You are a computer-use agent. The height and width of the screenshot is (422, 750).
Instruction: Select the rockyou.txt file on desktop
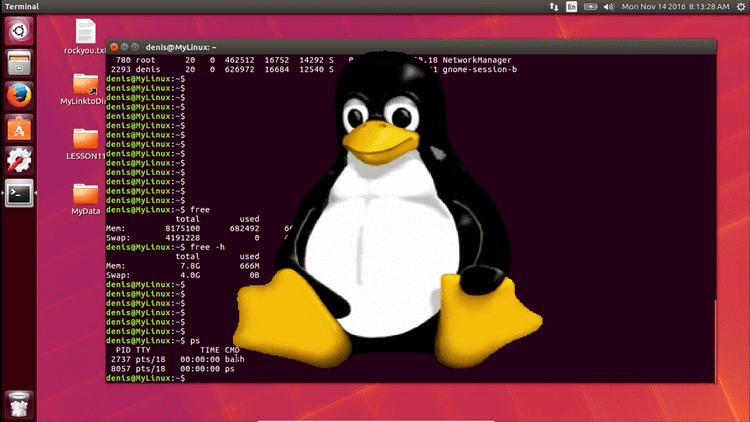coord(86,33)
